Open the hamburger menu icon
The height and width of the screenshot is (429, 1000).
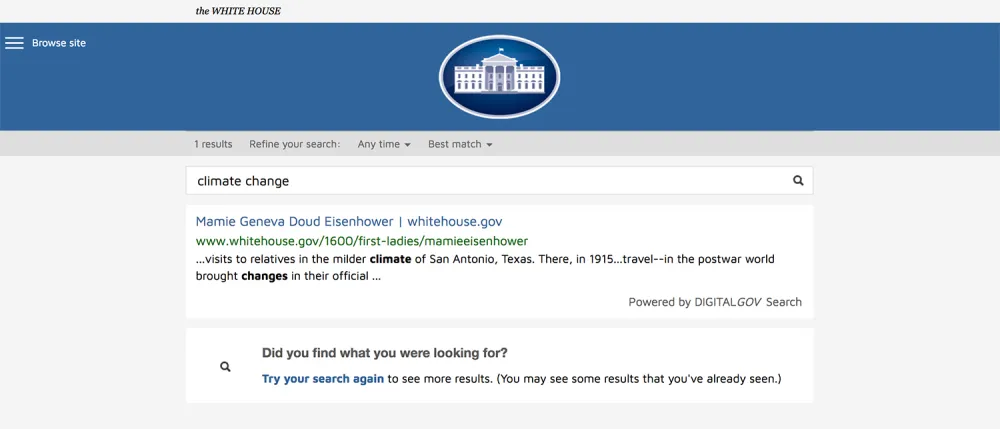click(14, 43)
